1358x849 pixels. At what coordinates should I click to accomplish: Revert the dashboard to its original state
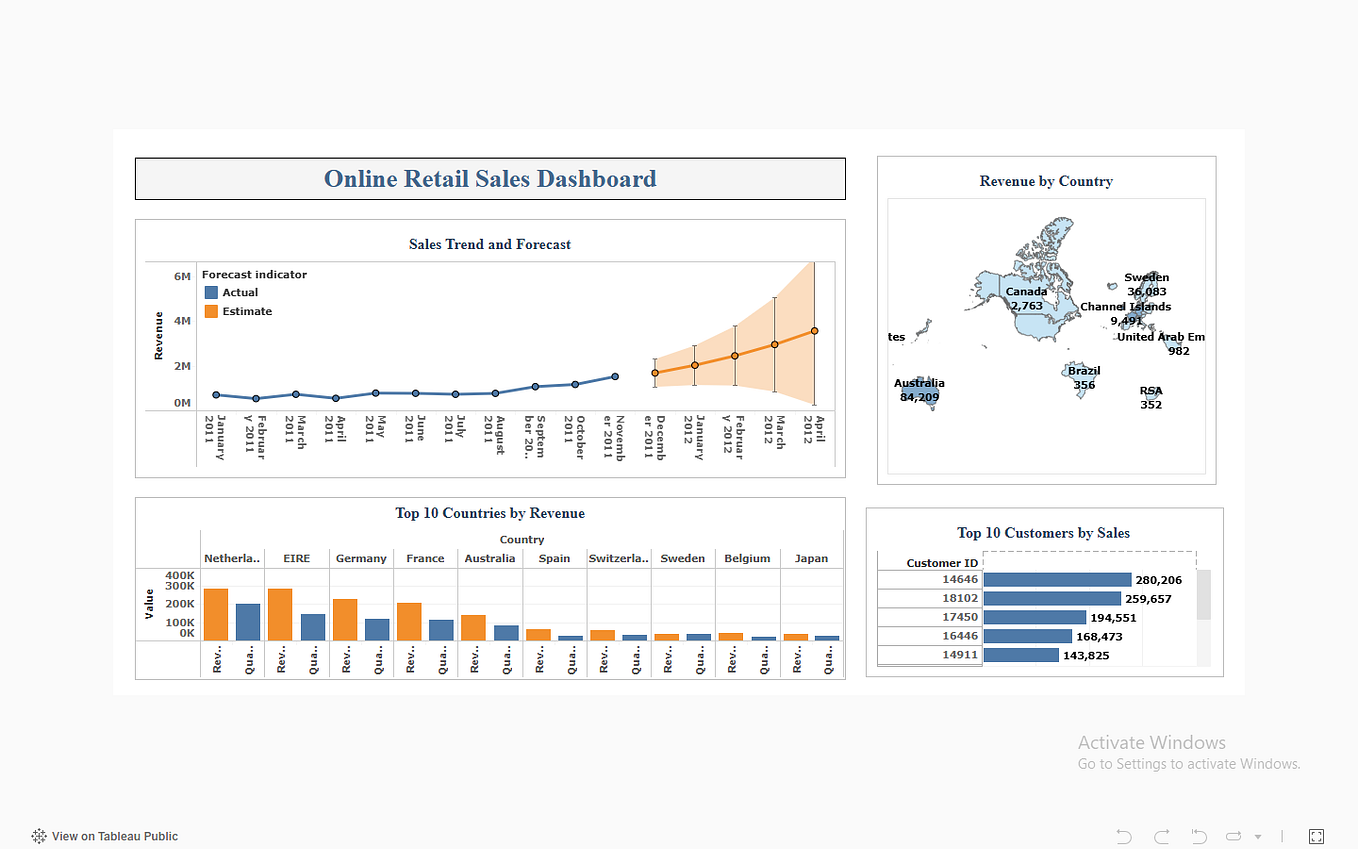tap(1198, 836)
